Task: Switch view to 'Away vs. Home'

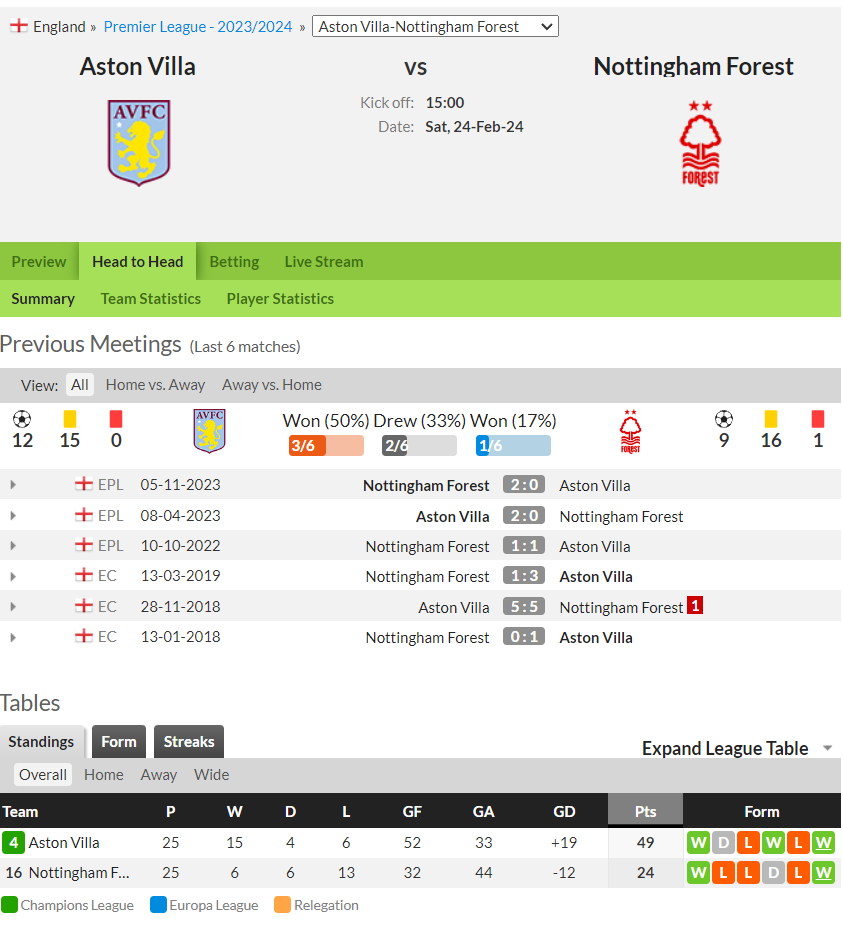Action: [x=272, y=385]
